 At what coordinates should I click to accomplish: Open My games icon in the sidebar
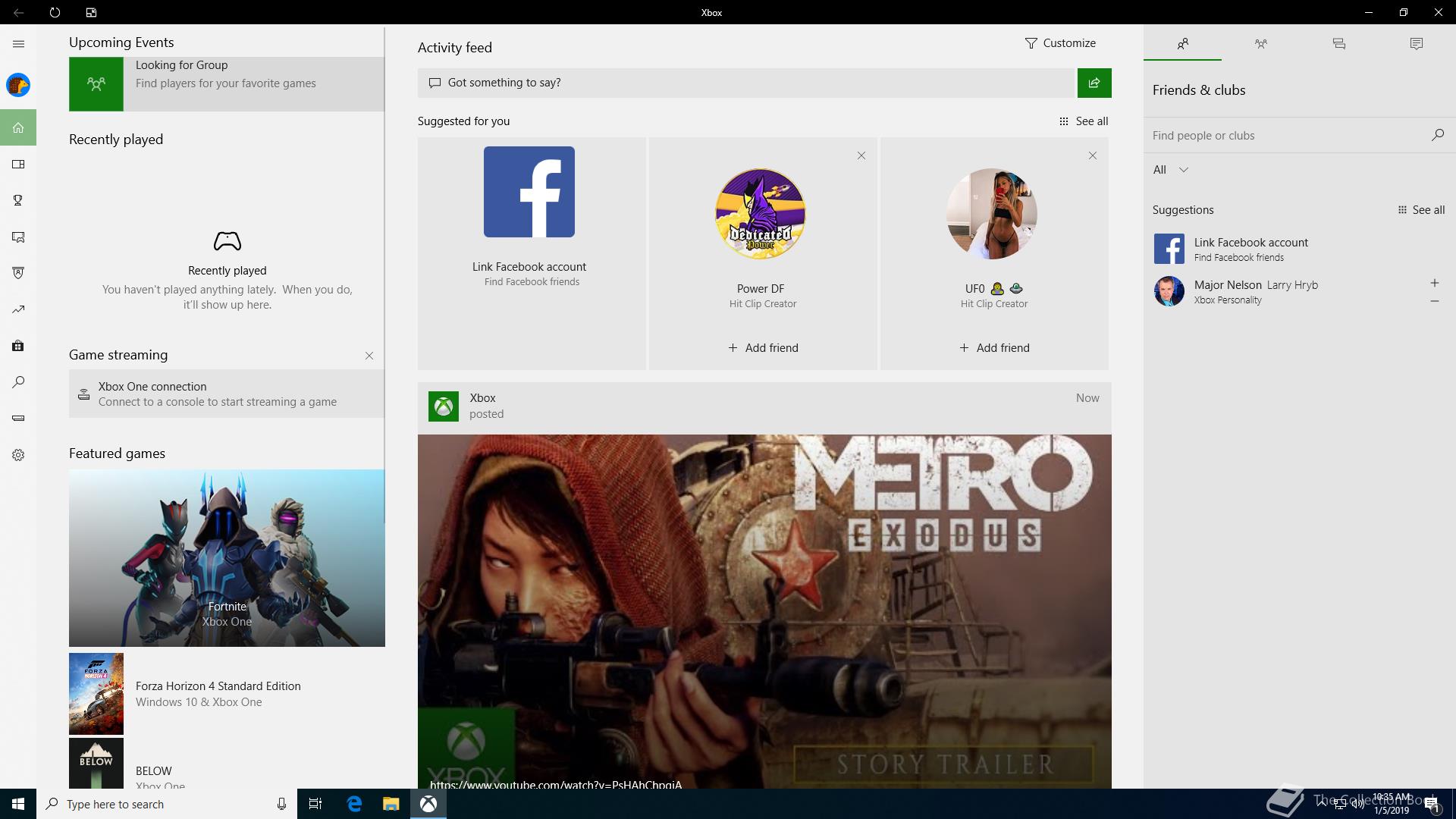tap(18, 164)
